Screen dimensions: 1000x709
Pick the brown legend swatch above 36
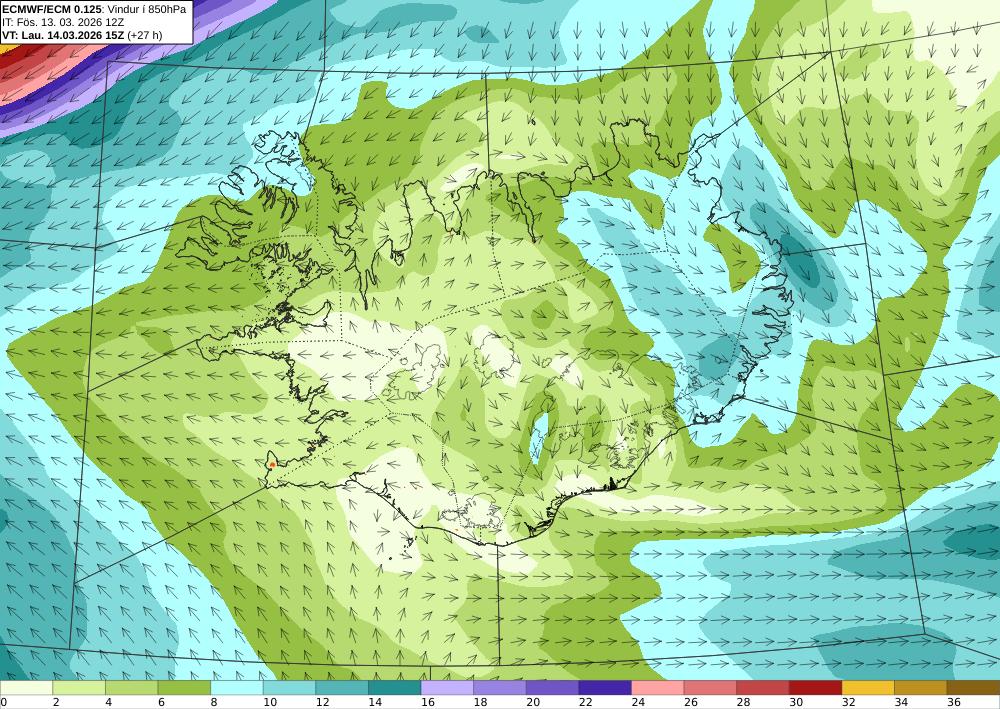pos(973,688)
